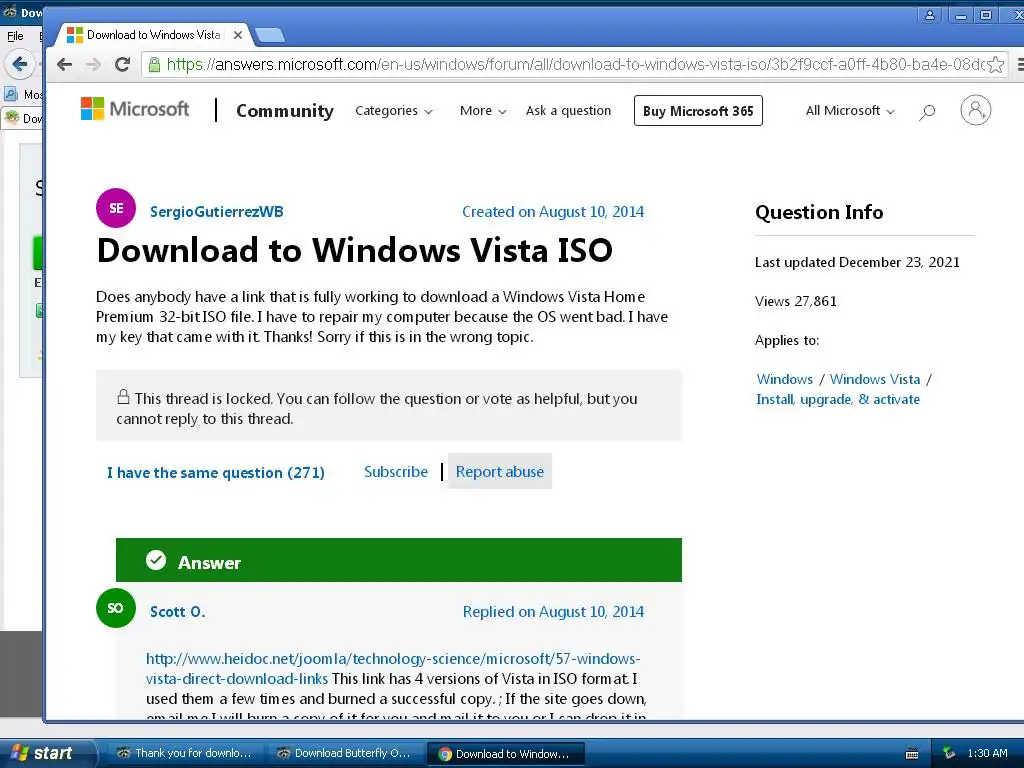This screenshot has height=768, width=1024.
Task: Click the address bar URL field
Action: tap(575, 65)
